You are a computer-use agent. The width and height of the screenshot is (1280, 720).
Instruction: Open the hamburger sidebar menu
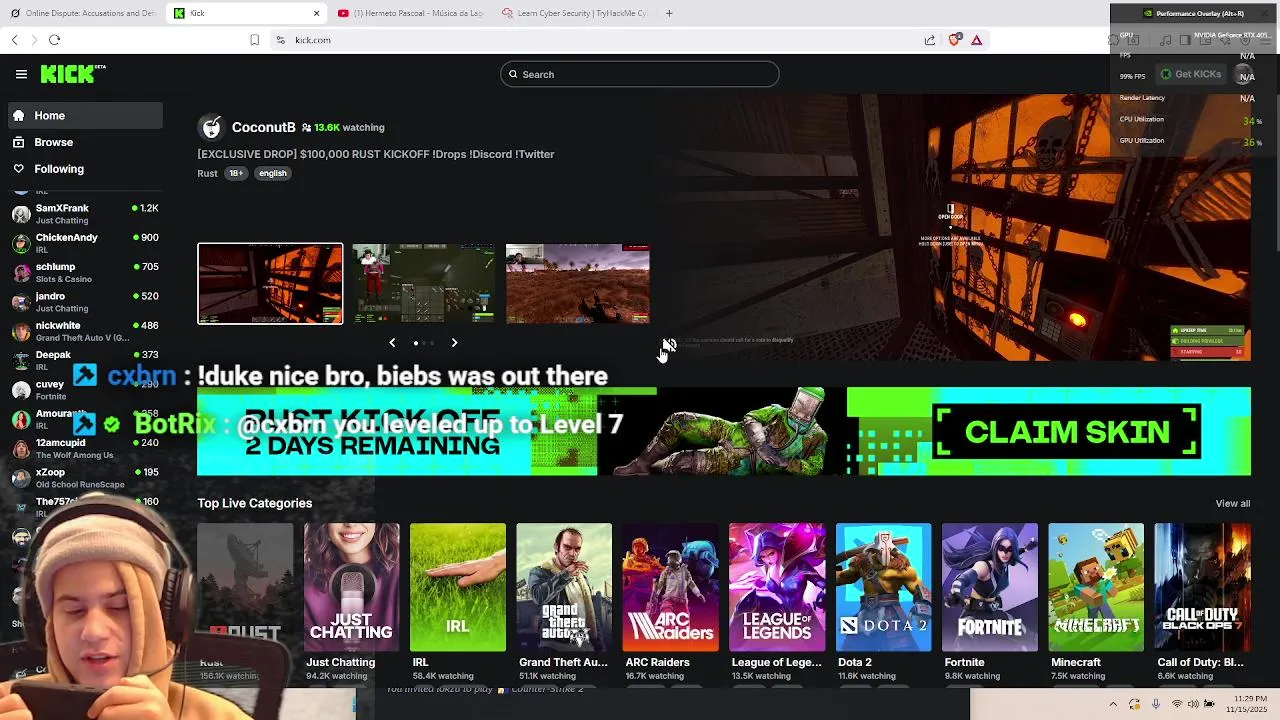pyautogui.click(x=21, y=74)
